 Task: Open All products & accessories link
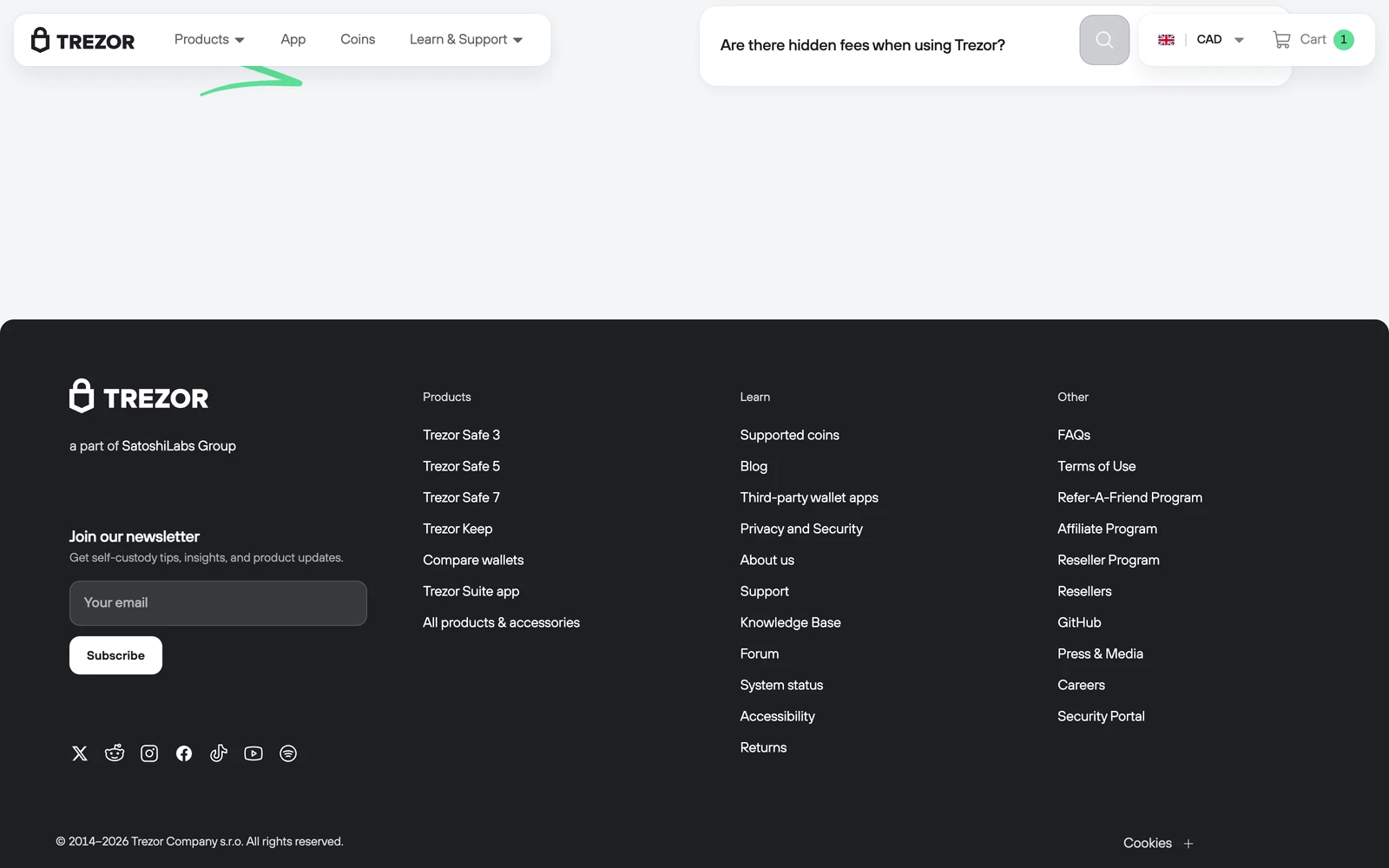click(x=501, y=622)
